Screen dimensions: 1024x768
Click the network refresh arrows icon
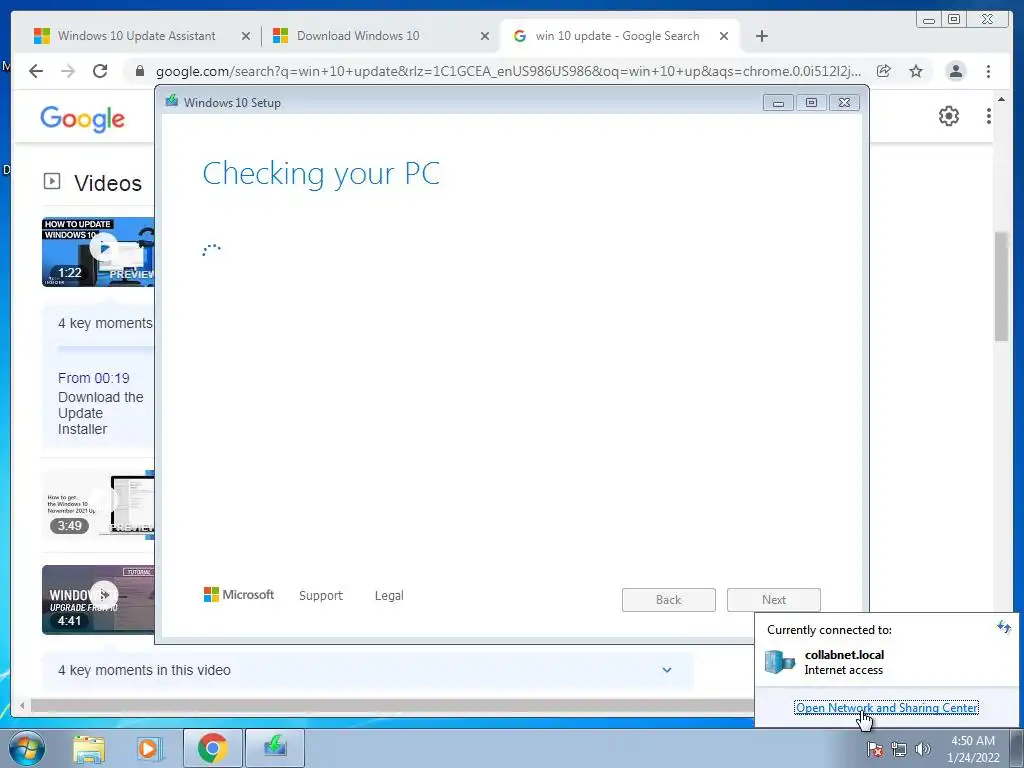coord(1004,628)
